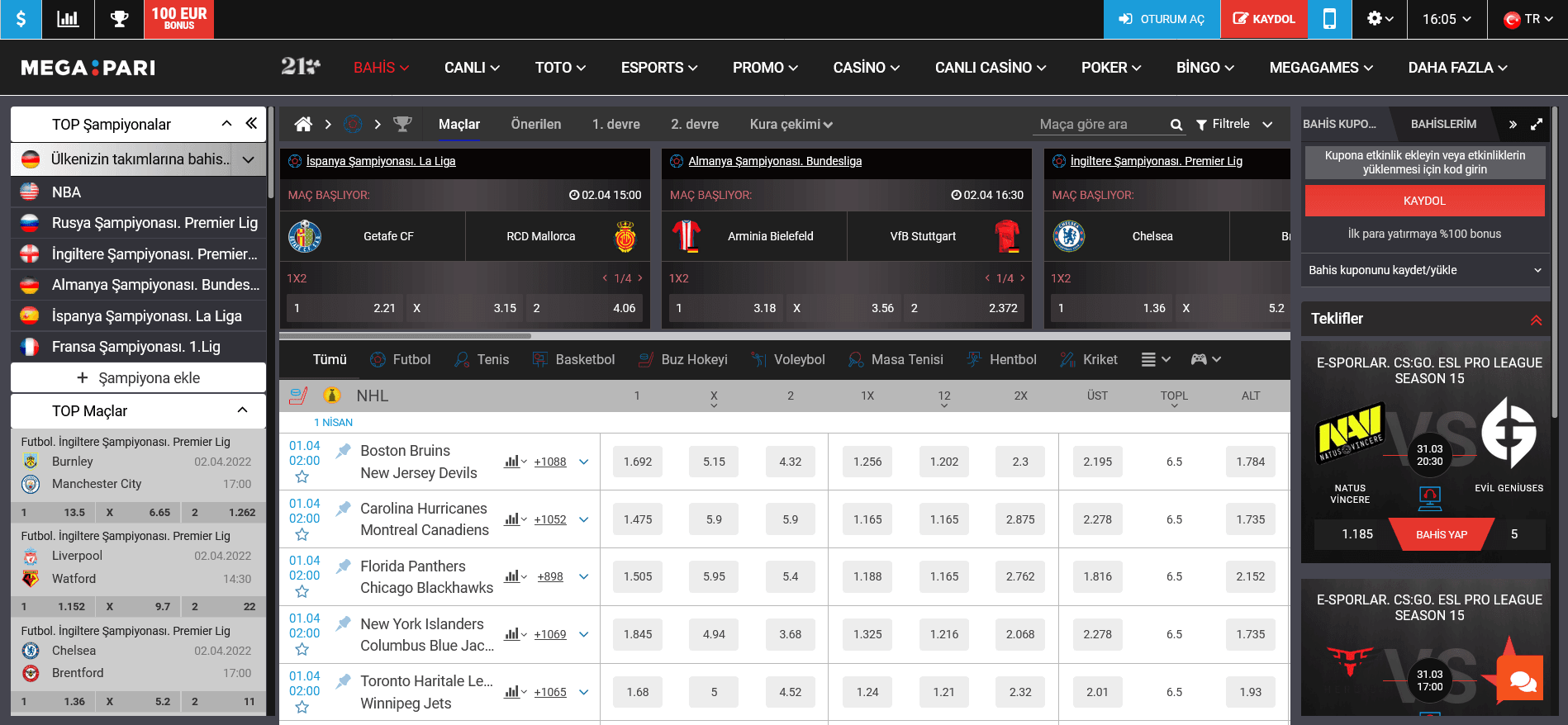This screenshot has width=1568, height=725.
Task: Expand bet slip to fullscreen icon
Action: click(1537, 124)
